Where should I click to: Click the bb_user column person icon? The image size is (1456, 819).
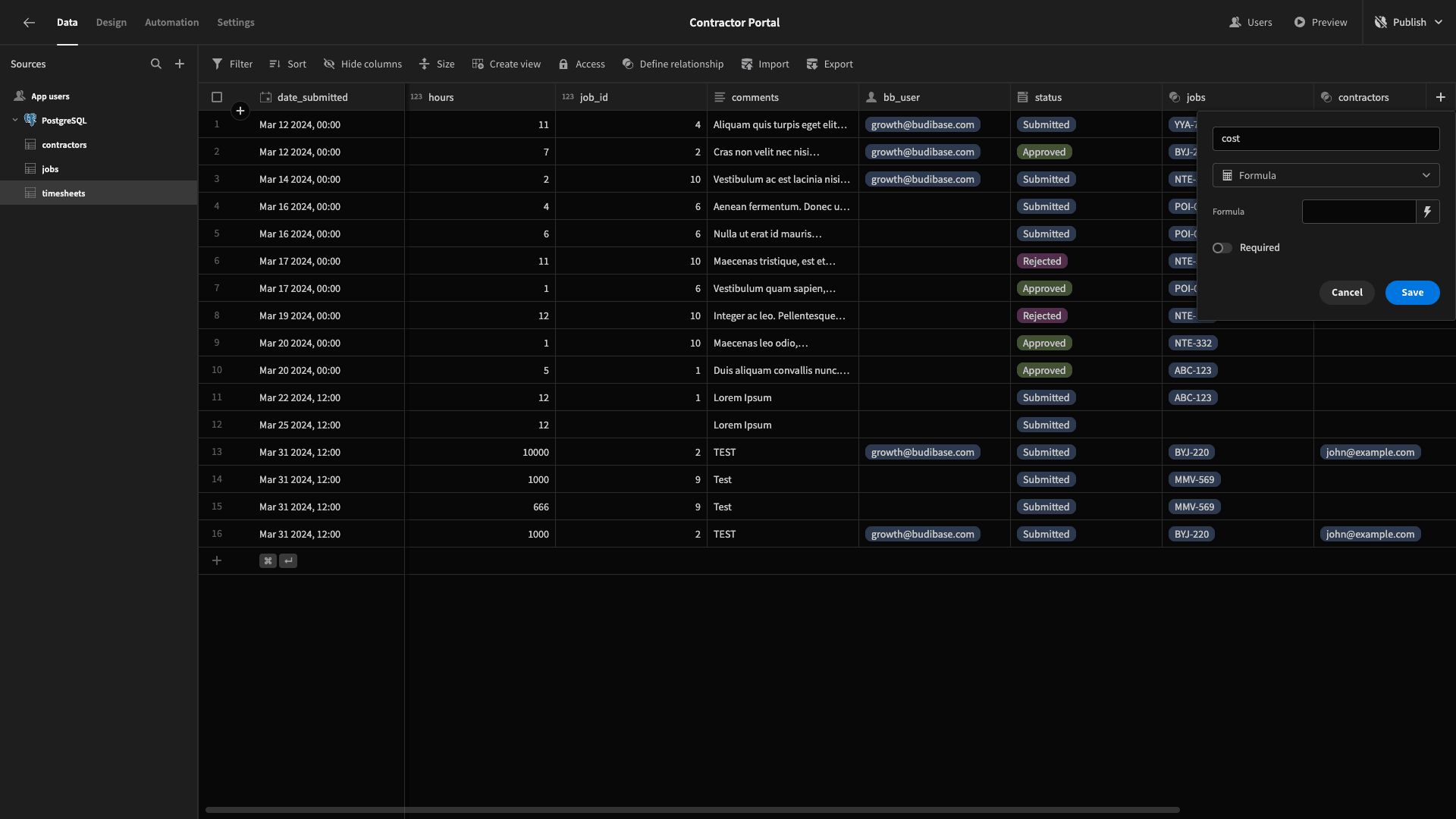click(871, 97)
